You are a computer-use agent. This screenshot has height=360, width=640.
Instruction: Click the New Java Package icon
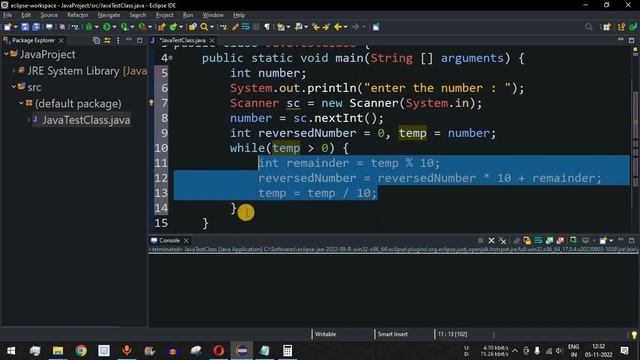[161, 27]
